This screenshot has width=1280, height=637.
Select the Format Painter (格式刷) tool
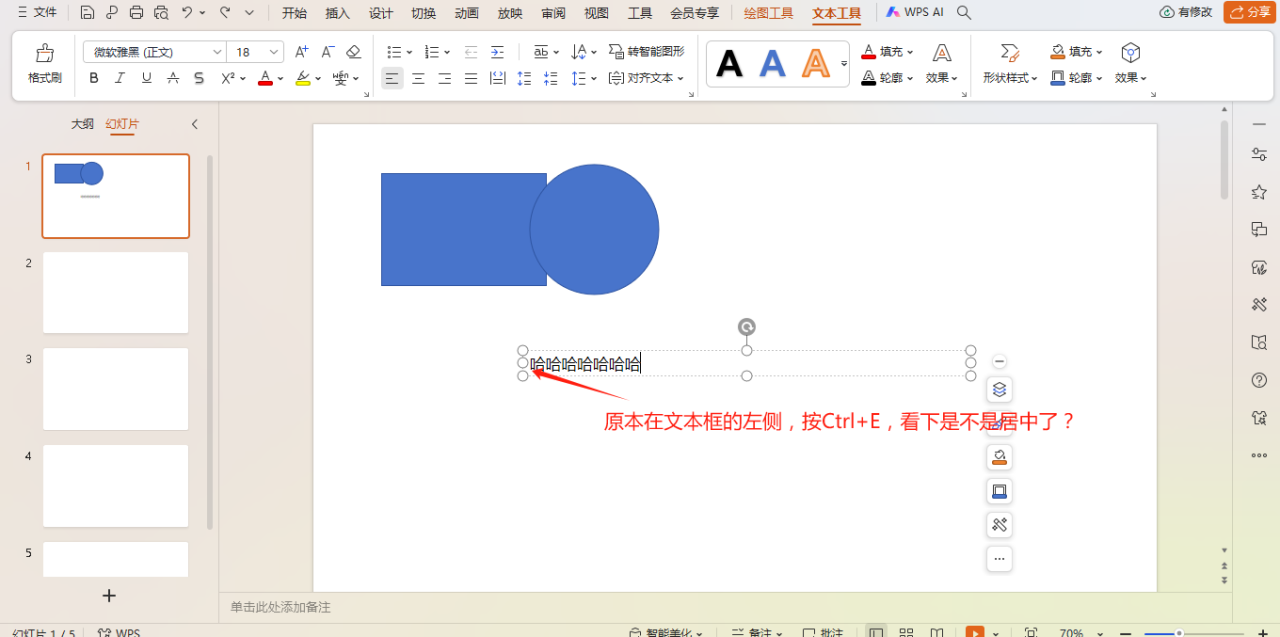[43, 62]
